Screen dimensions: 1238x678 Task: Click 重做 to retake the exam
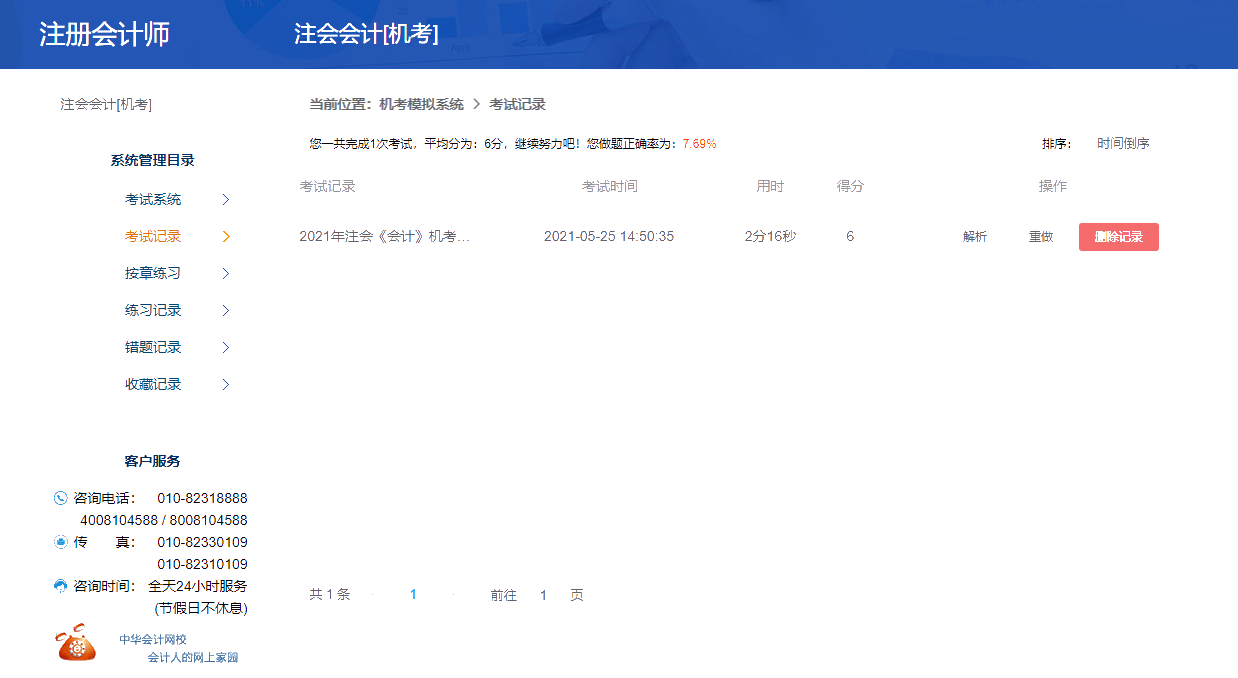click(x=1040, y=236)
